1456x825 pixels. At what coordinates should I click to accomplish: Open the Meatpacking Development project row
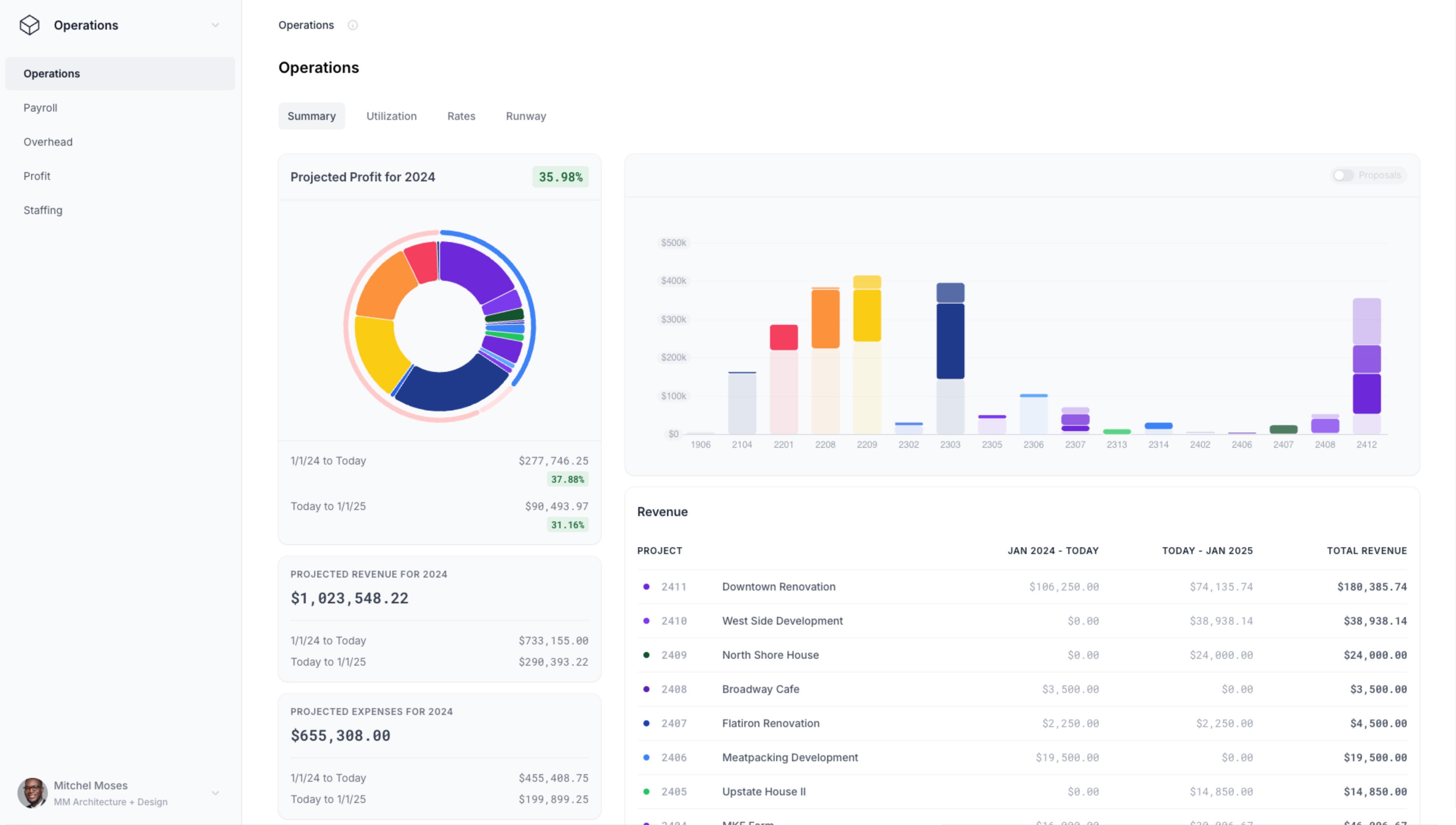pos(1022,757)
